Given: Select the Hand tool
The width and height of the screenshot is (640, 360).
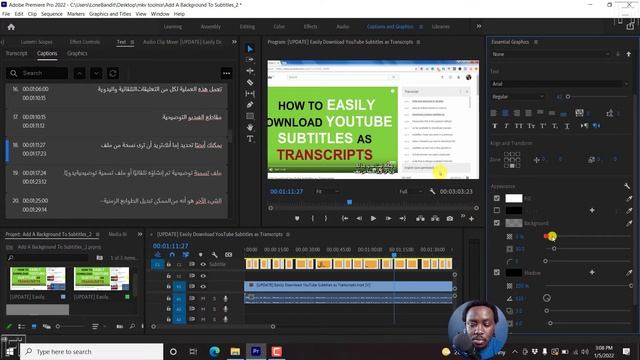Looking at the screenshot, I should click(250, 127).
